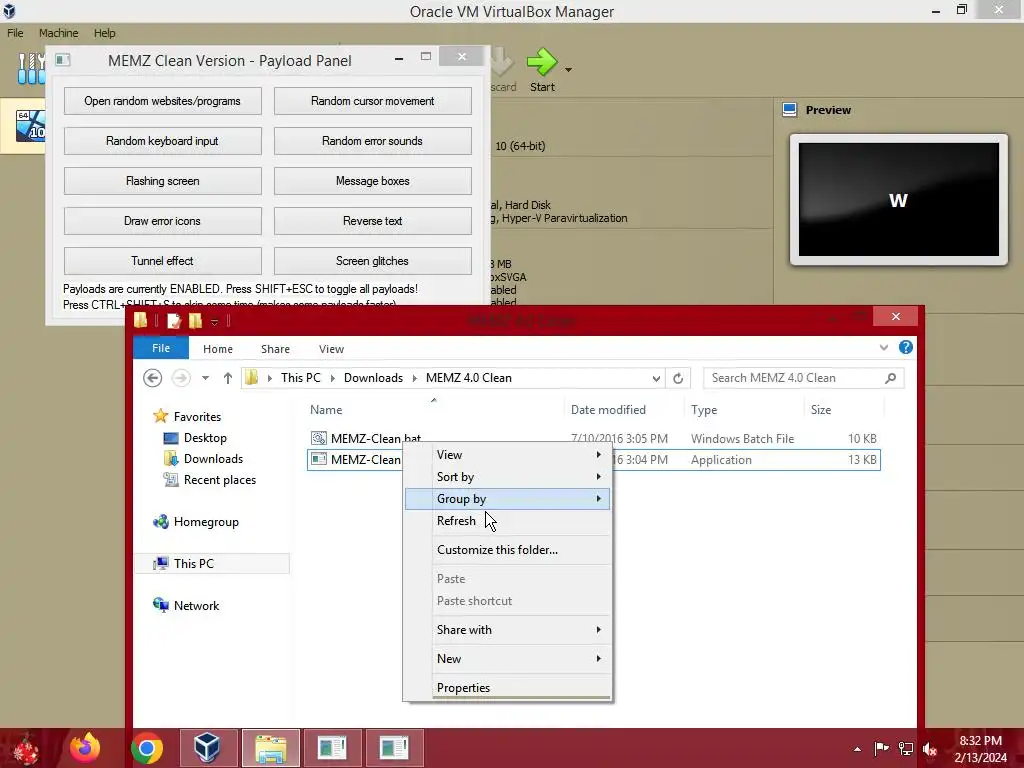1024x768 pixels.
Task: Toggle Flashing screen payload
Action: click(x=163, y=181)
